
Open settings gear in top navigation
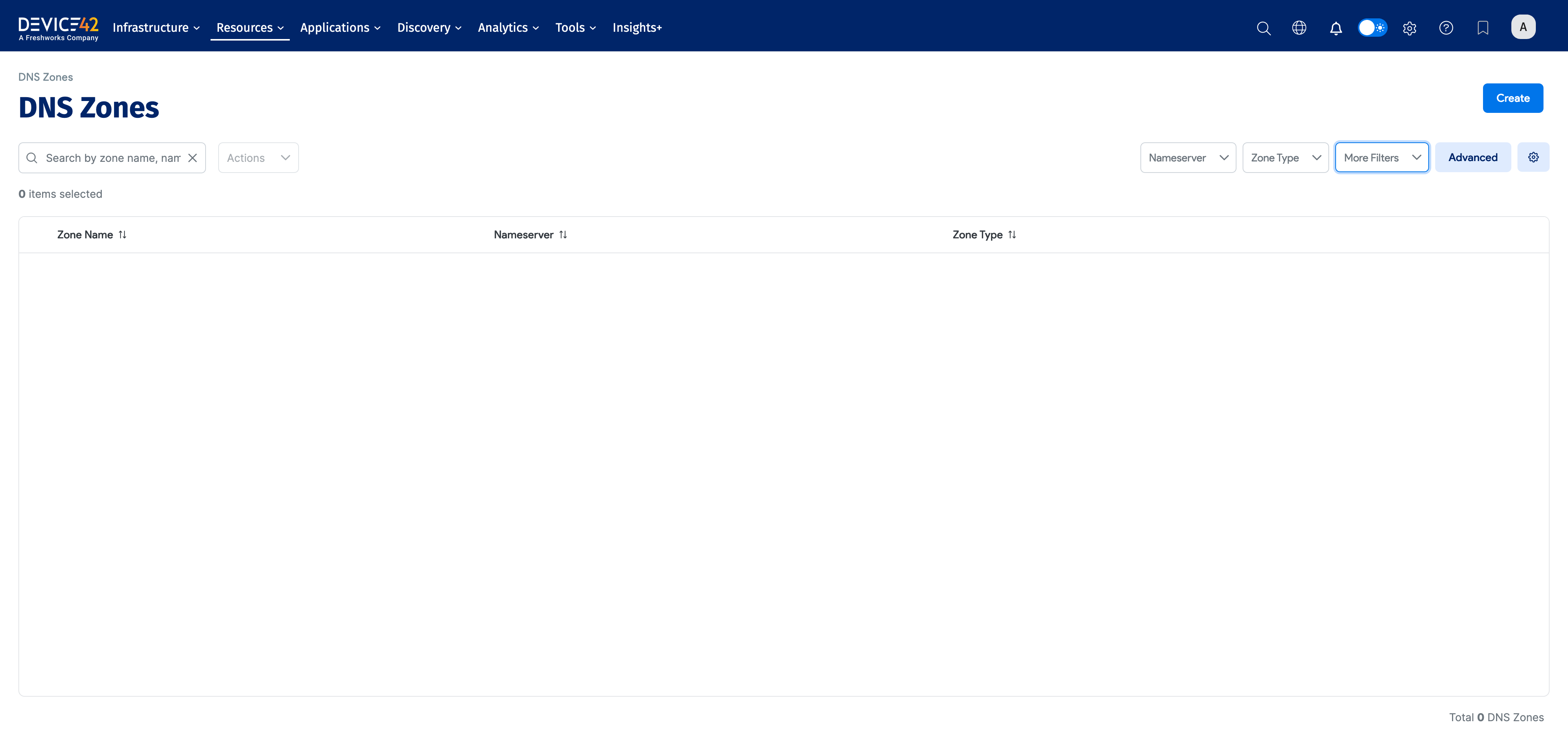[1410, 28]
